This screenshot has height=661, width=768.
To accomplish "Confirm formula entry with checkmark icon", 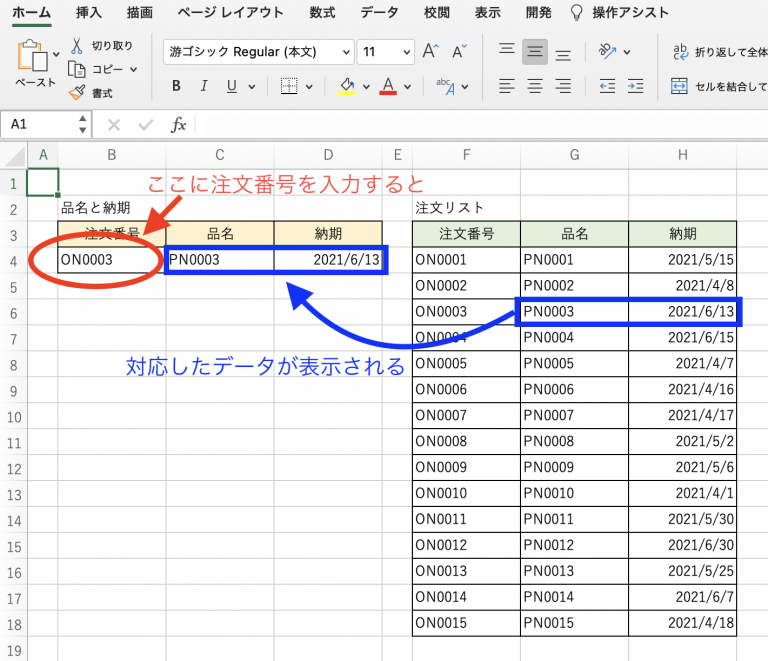I will [145, 125].
